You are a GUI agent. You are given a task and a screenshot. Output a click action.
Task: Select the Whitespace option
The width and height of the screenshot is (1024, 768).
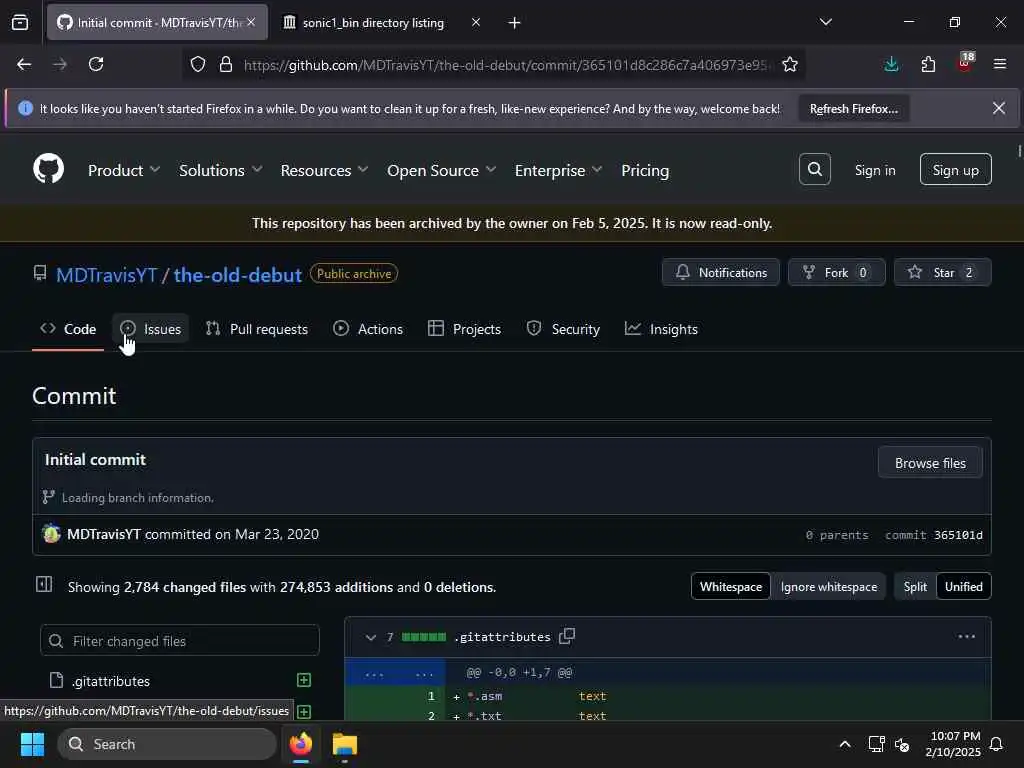pos(731,586)
